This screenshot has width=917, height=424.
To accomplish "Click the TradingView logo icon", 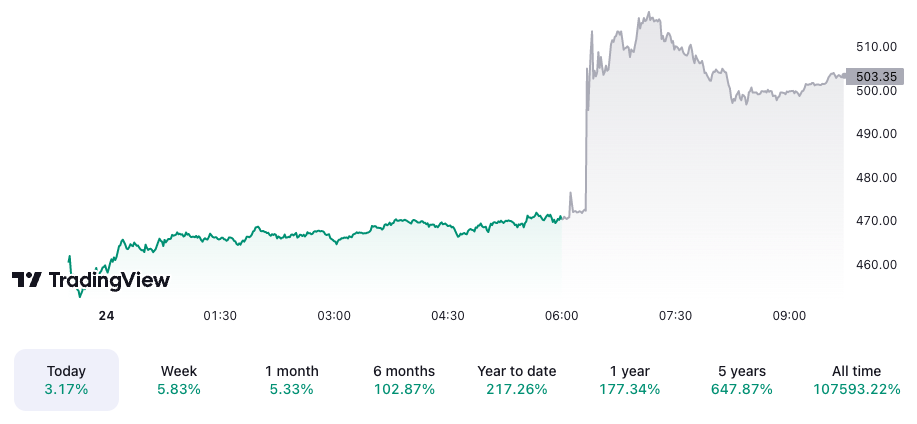I will tap(27, 280).
